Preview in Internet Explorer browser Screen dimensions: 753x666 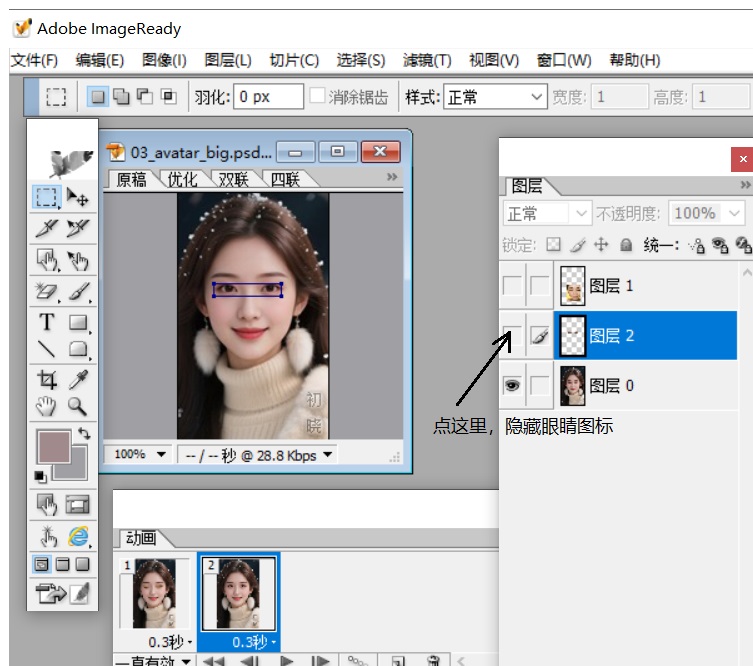pyautogui.click(x=78, y=537)
